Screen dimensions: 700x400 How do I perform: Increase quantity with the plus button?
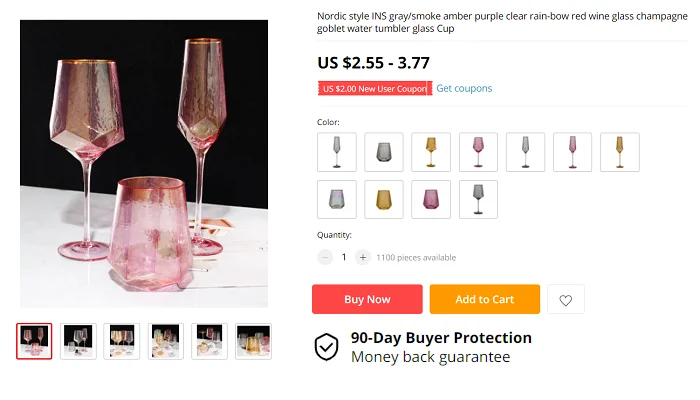[x=363, y=257]
